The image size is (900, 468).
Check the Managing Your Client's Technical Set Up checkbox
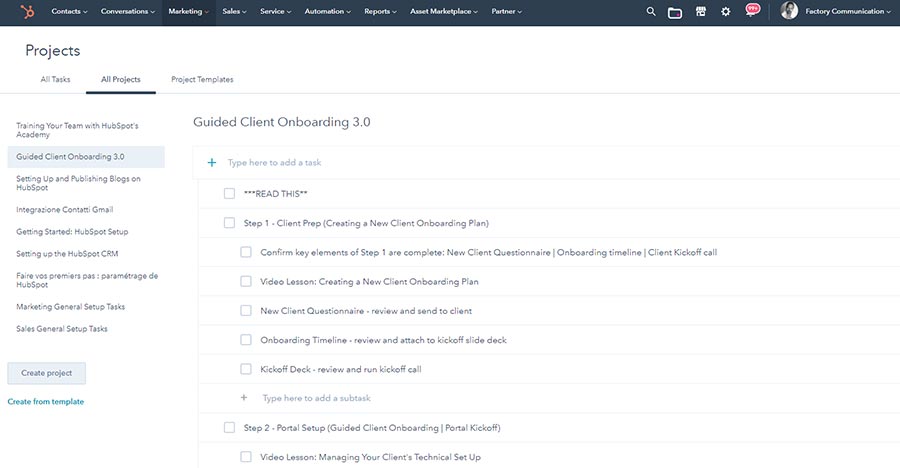coord(246,457)
